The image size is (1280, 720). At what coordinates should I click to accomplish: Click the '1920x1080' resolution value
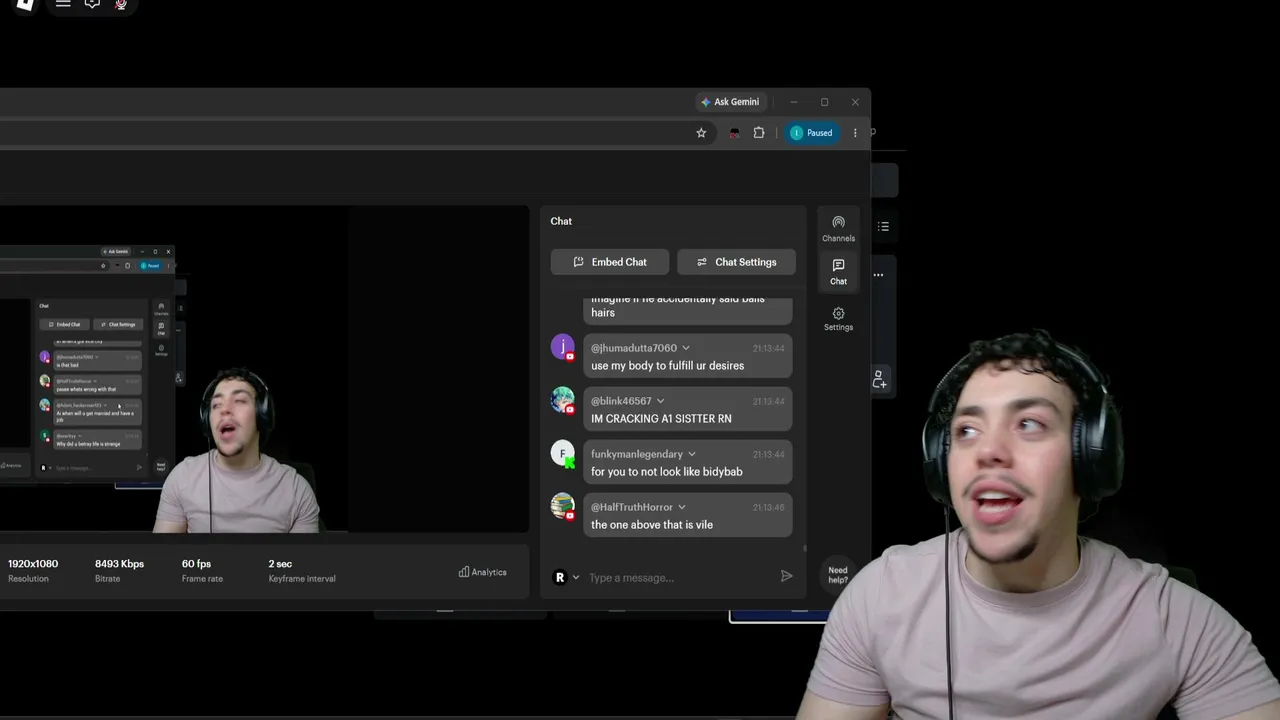(33, 564)
